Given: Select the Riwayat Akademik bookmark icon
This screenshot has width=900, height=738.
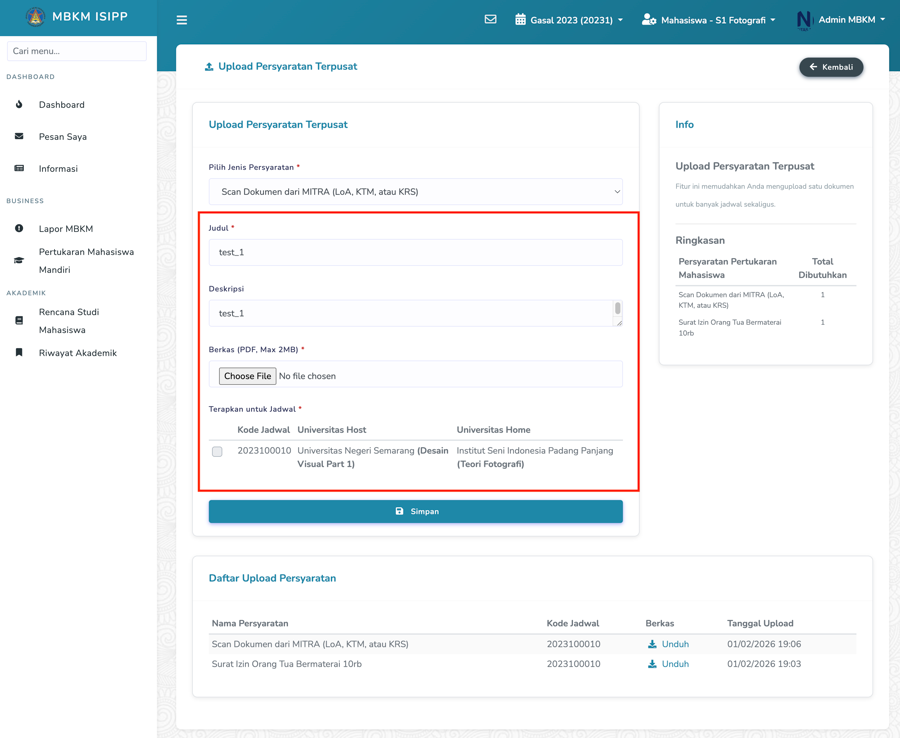Looking at the screenshot, I should (18, 352).
